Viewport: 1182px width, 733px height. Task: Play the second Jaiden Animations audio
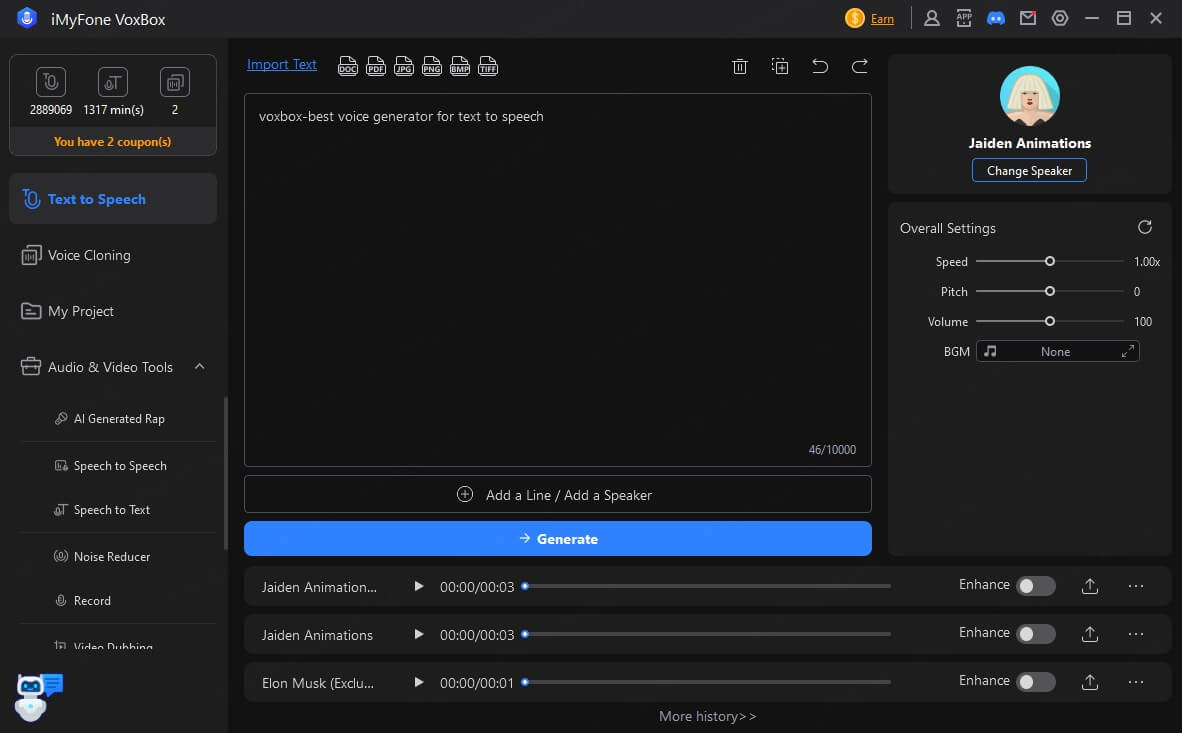(418, 634)
